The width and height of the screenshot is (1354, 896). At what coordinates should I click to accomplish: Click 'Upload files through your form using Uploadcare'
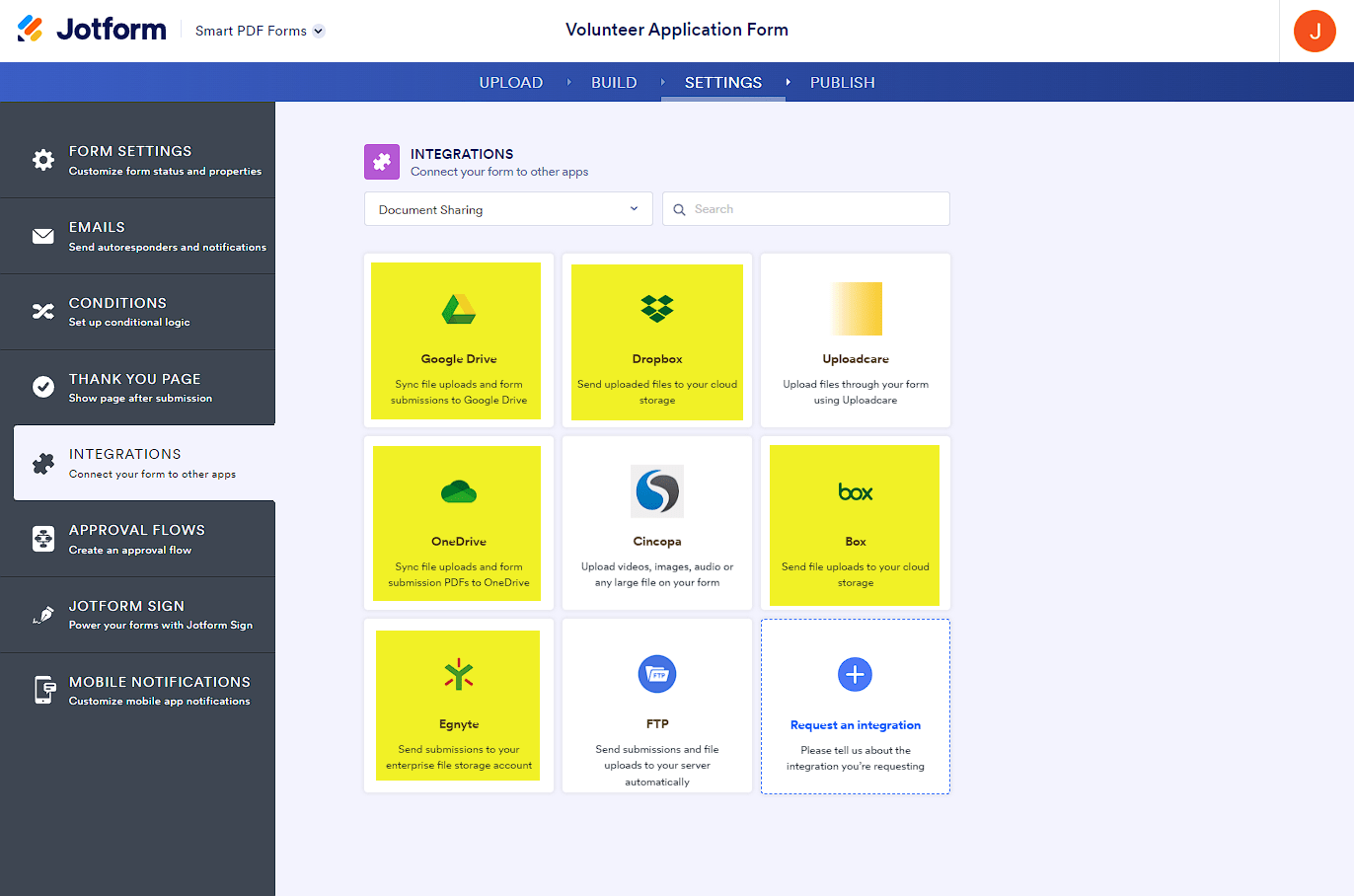click(x=856, y=393)
